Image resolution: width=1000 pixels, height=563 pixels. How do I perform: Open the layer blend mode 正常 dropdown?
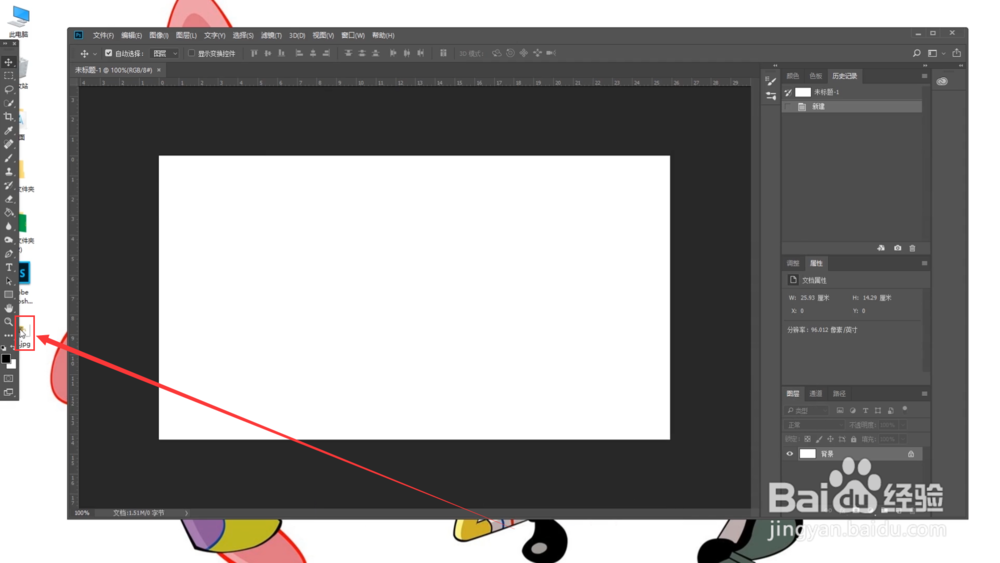[x=814, y=425]
